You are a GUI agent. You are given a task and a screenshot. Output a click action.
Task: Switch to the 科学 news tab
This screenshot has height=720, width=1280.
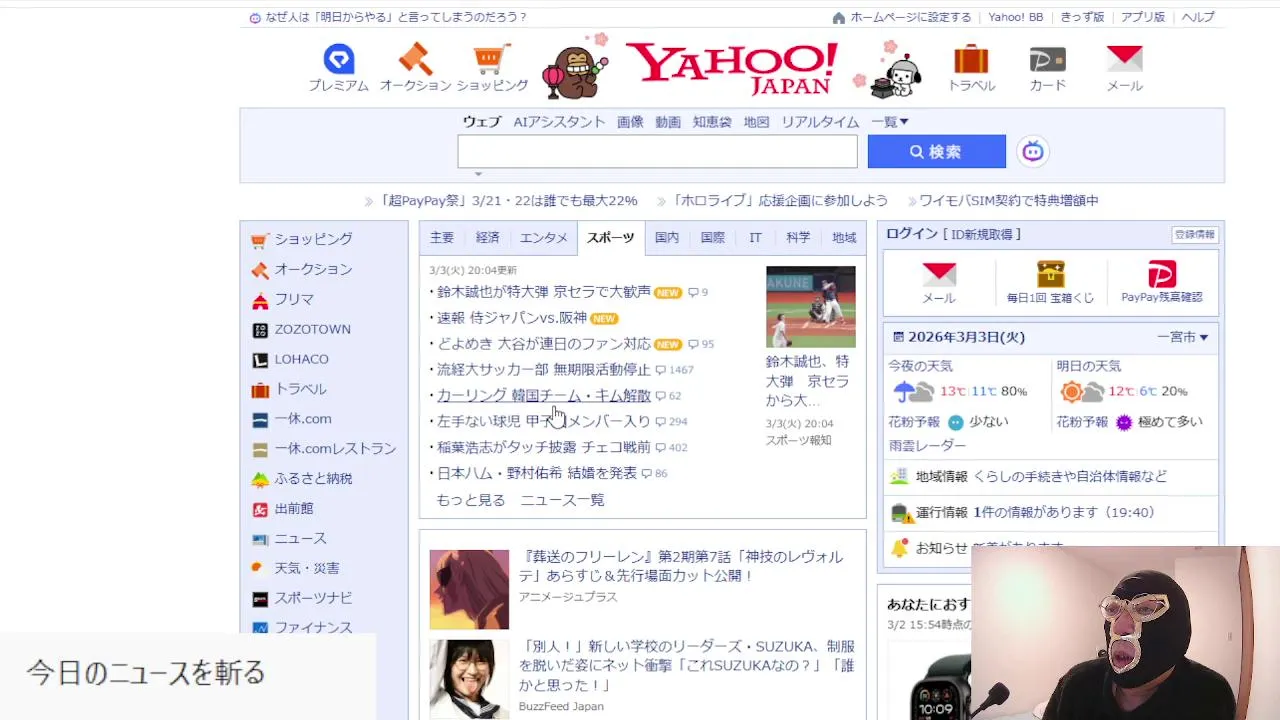(x=798, y=238)
